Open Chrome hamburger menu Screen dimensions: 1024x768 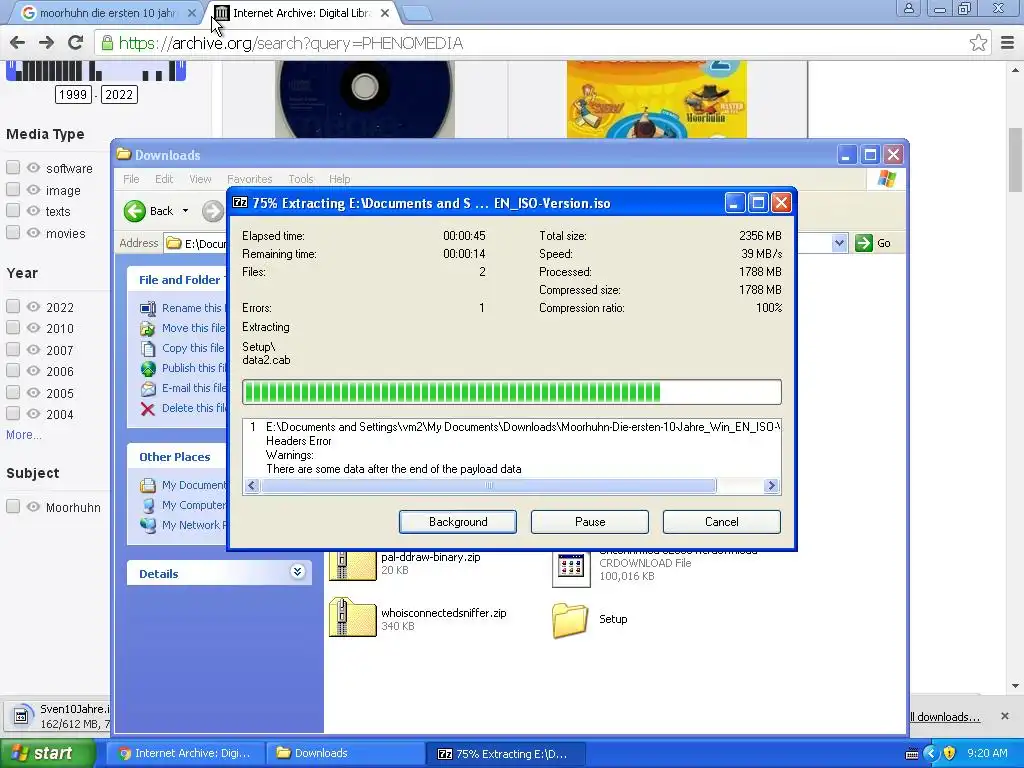1008,43
